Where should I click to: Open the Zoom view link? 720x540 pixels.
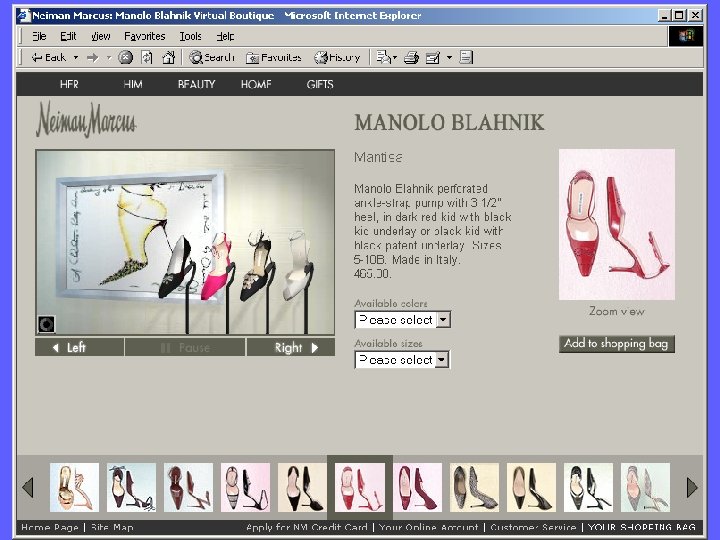617,311
